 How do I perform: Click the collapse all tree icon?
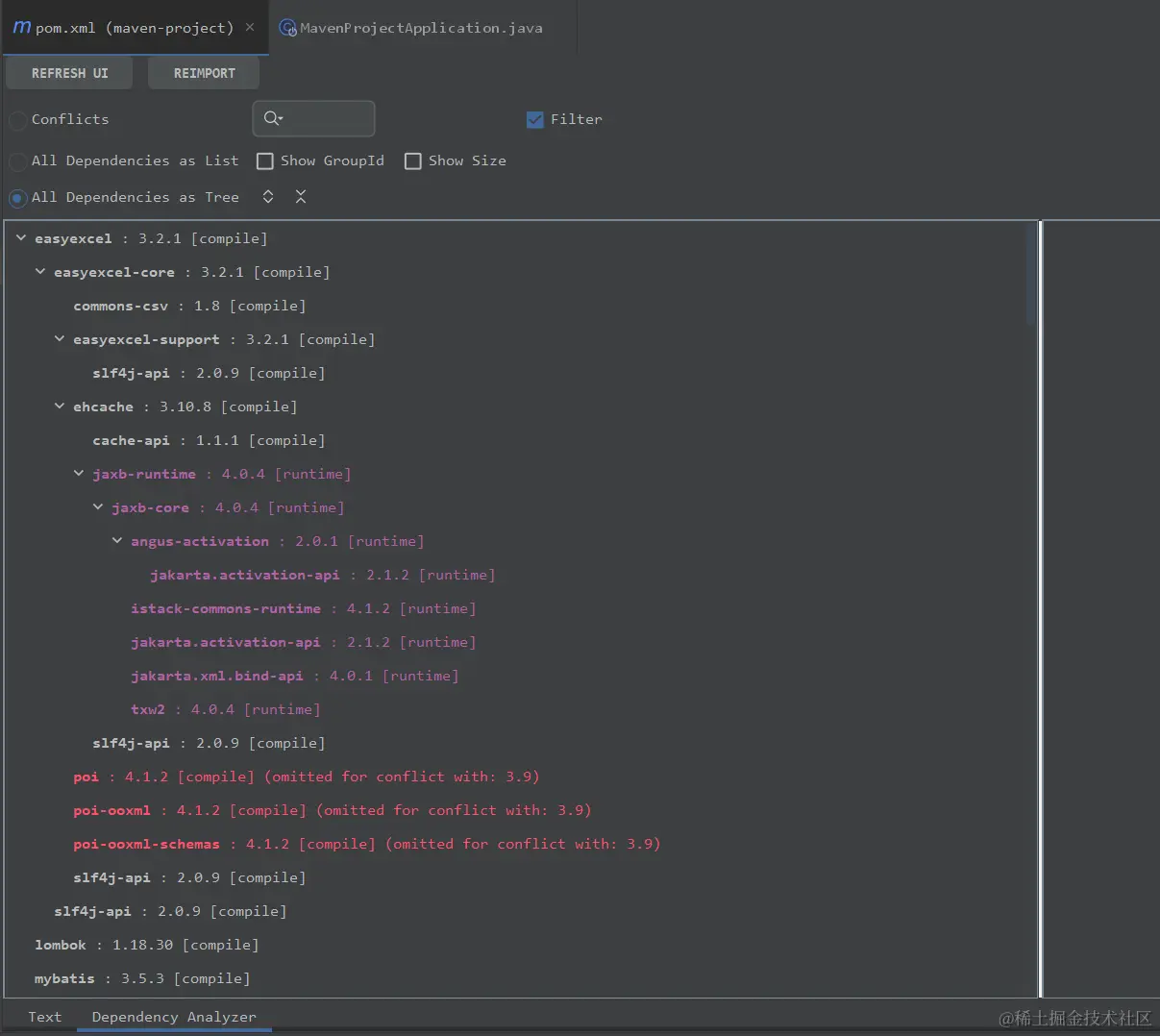[x=301, y=196]
